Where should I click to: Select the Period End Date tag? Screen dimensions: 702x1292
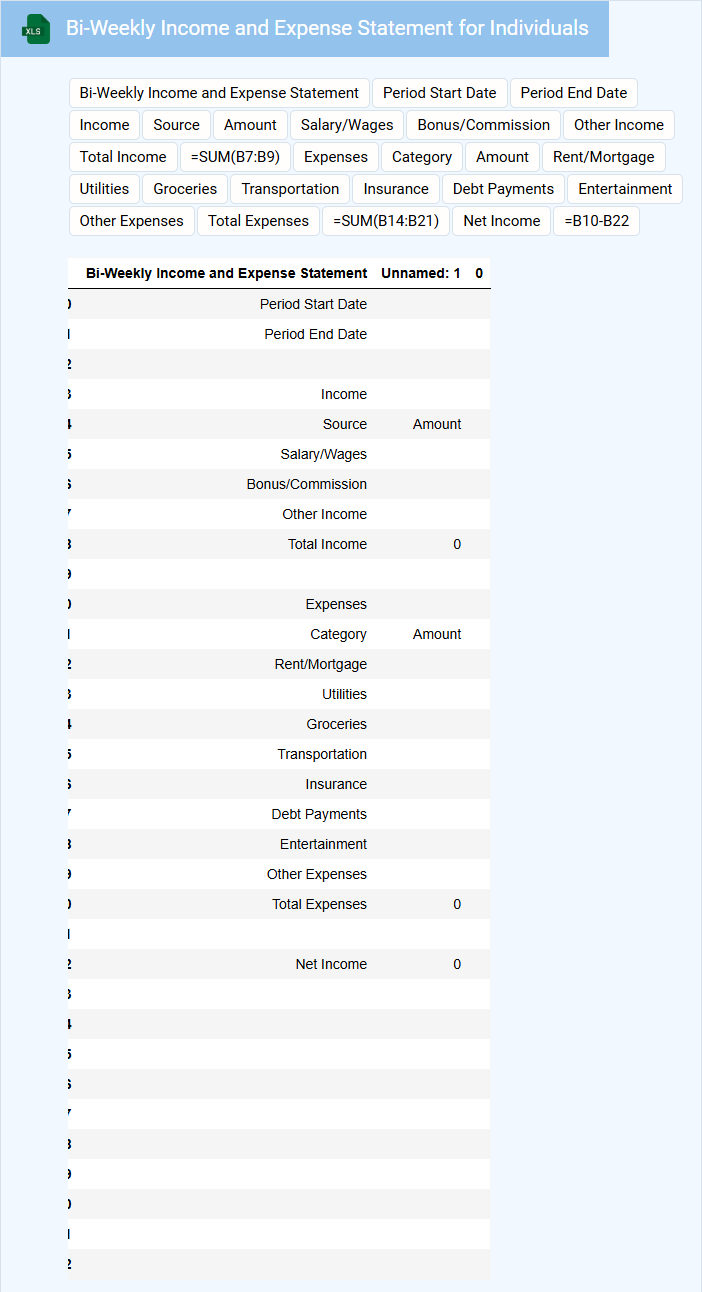click(573, 93)
